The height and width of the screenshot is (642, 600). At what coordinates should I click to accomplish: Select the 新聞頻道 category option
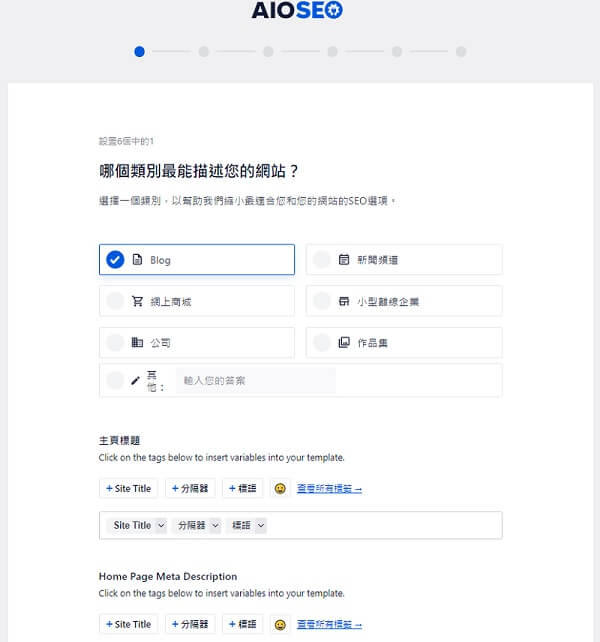pyautogui.click(x=404, y=260)
